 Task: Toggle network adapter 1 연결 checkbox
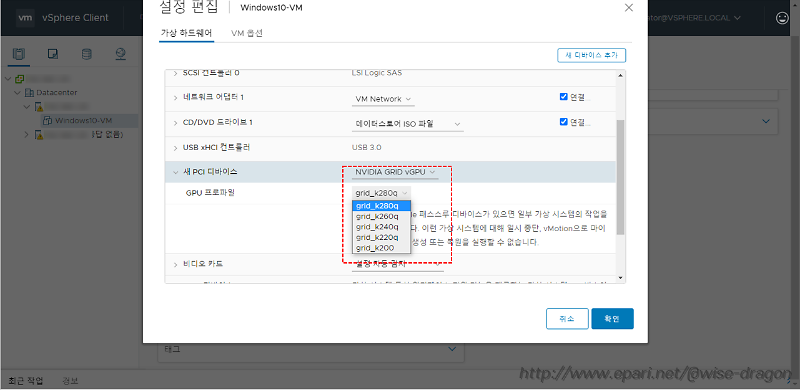point(563,96)
